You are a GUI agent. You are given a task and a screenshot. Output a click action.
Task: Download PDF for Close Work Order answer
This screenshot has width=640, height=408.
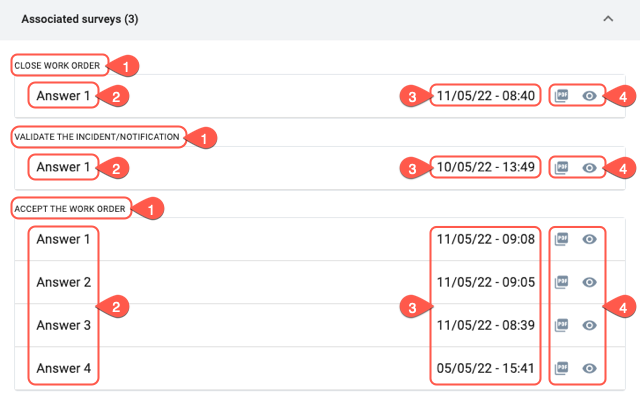pyautogui.click(x=561, y=96)
